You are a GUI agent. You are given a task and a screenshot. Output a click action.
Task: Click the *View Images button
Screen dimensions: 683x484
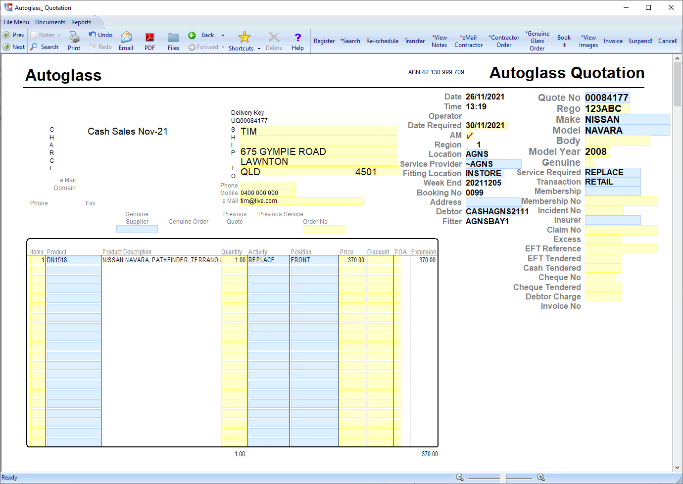(x=588, y=41)
